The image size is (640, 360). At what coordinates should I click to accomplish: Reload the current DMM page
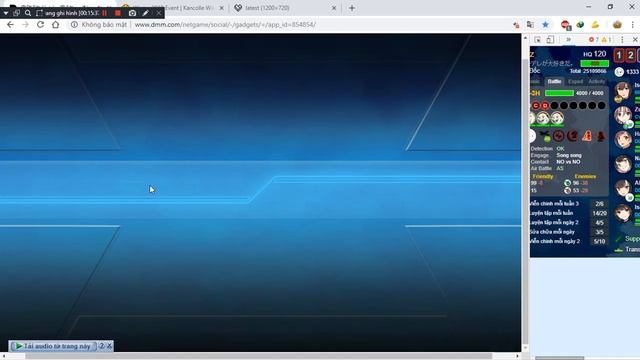pos(40,24)
